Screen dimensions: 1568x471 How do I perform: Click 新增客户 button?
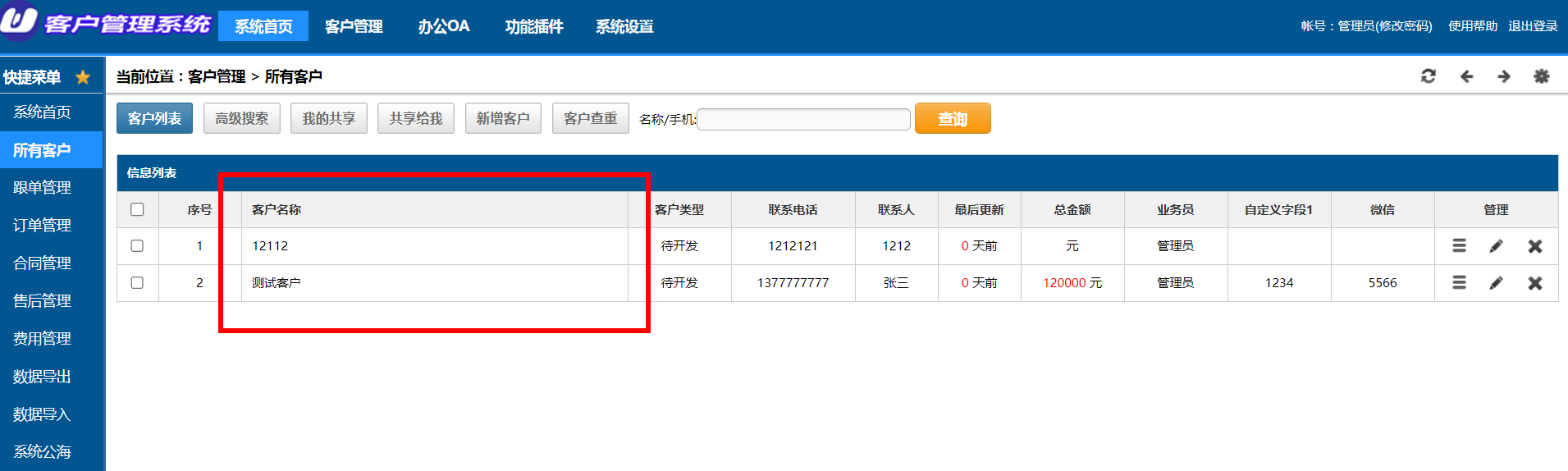[x=503, y=118]
